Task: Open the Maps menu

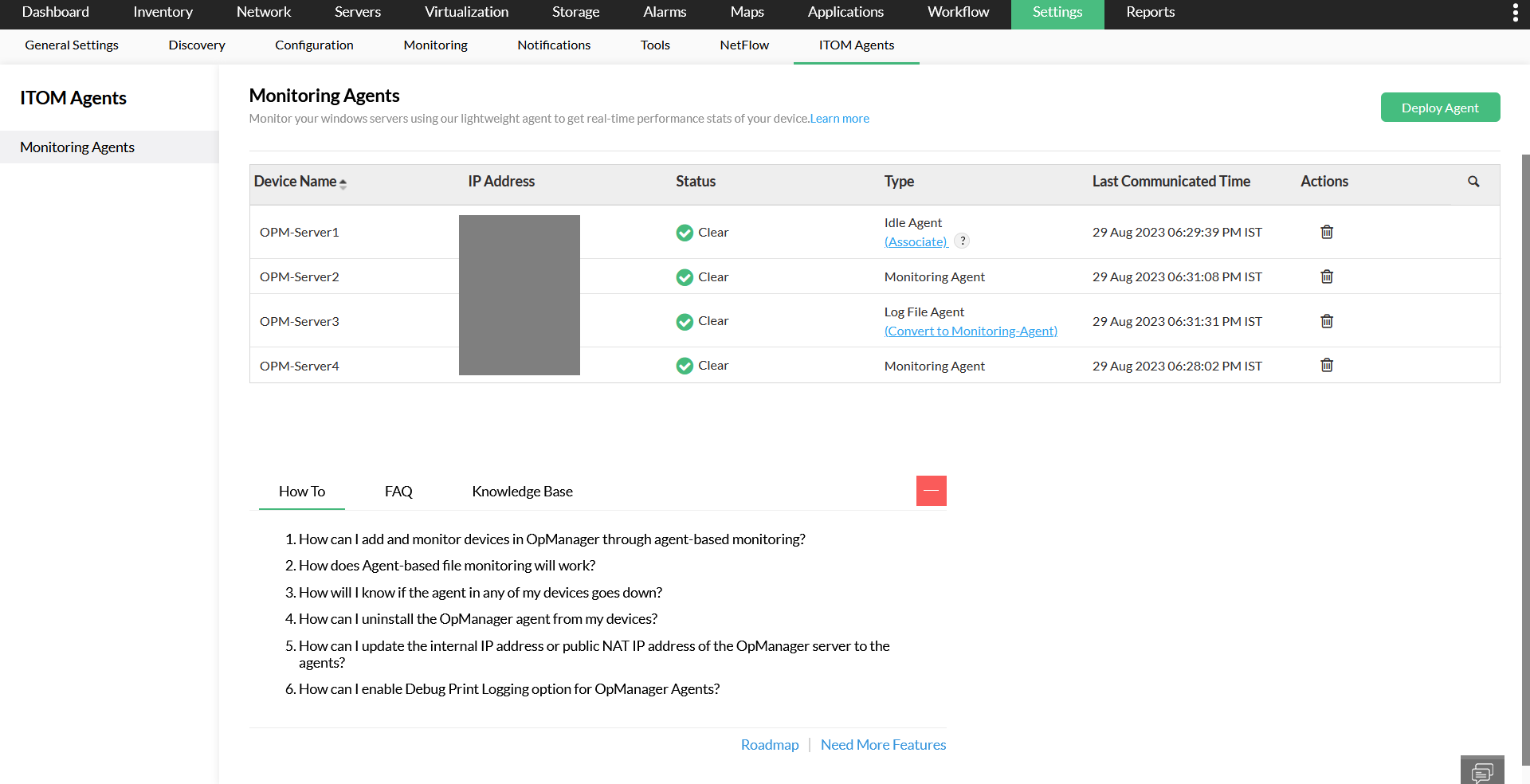Action: 747,12
